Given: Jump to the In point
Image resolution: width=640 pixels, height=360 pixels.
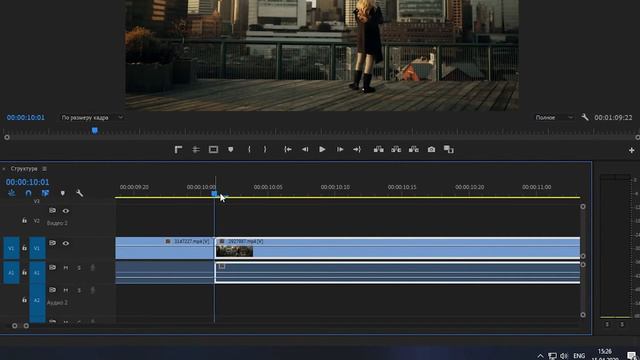Looking at the screenshot, I should tap(288, 150).
